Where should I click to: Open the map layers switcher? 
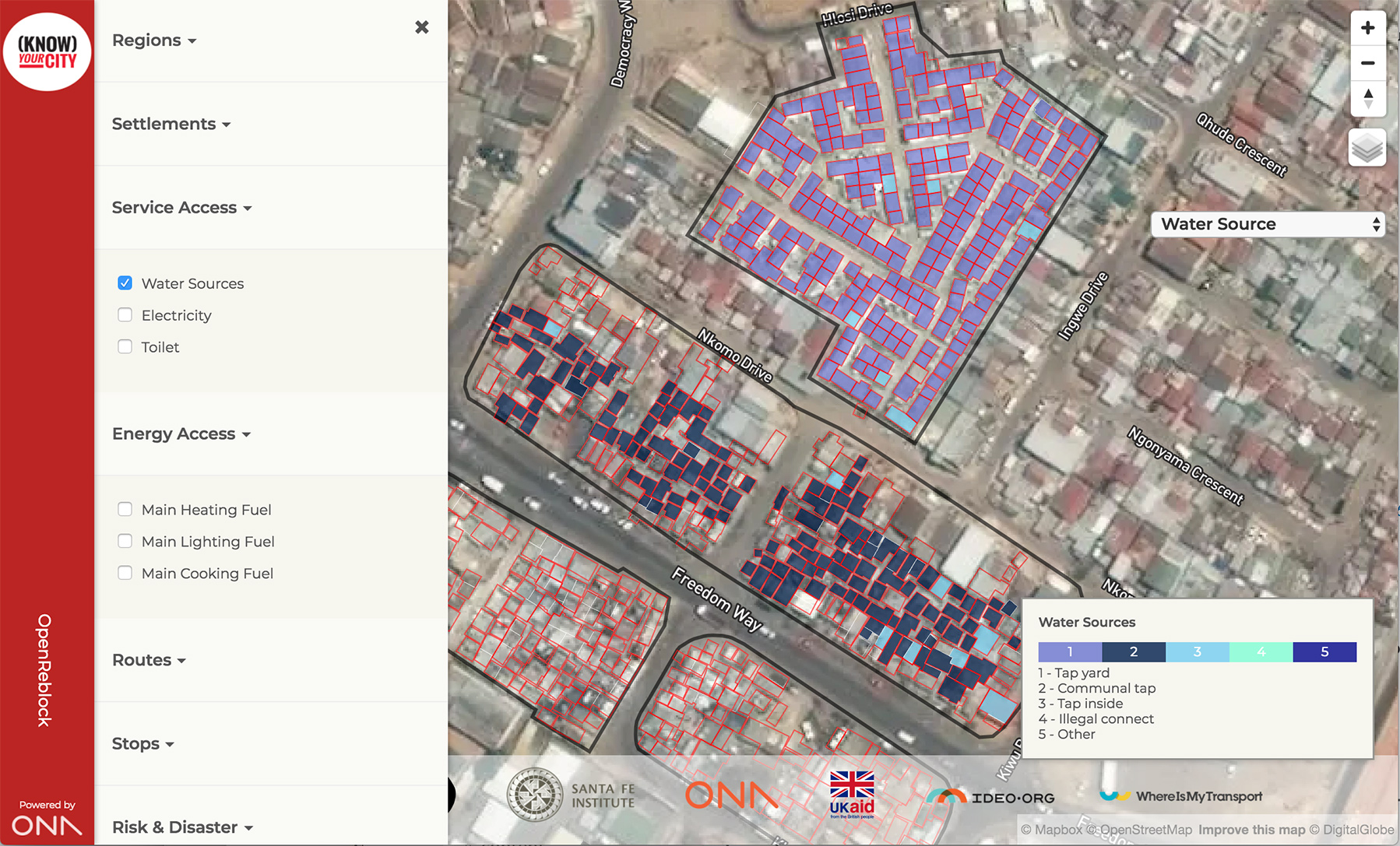(1367, 147)
